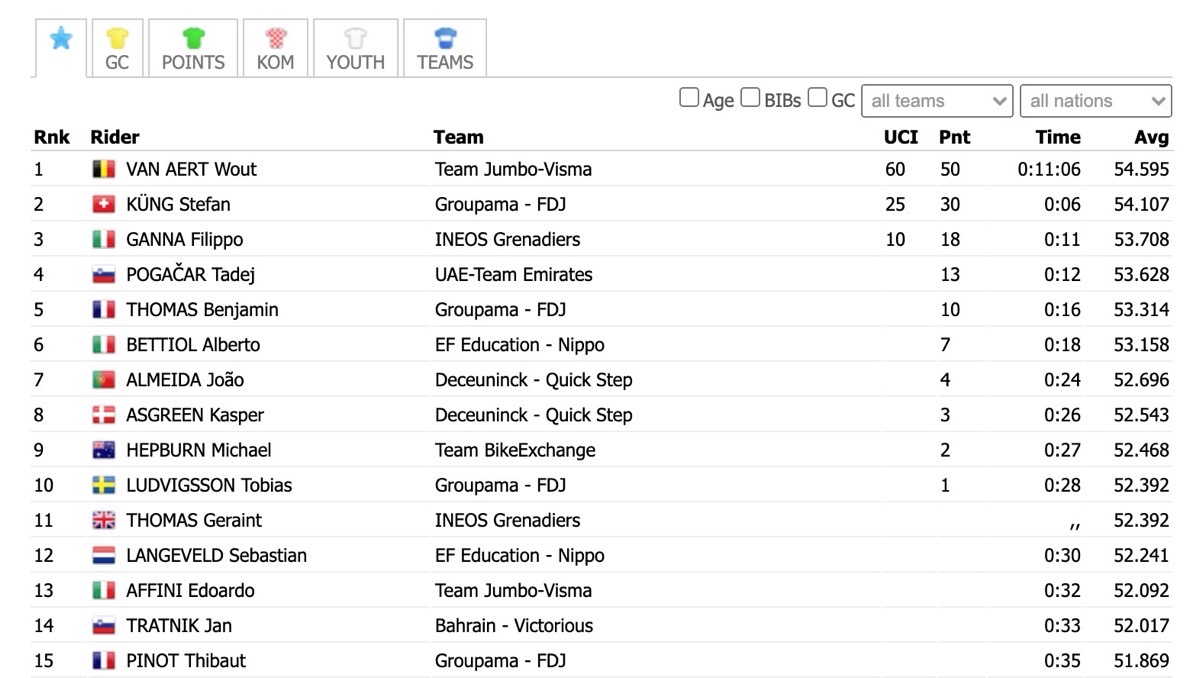The width and height of the screenshot is (1200, 678).
Task: Toggle the GC checkbox filter
Action: coord(817,98)
